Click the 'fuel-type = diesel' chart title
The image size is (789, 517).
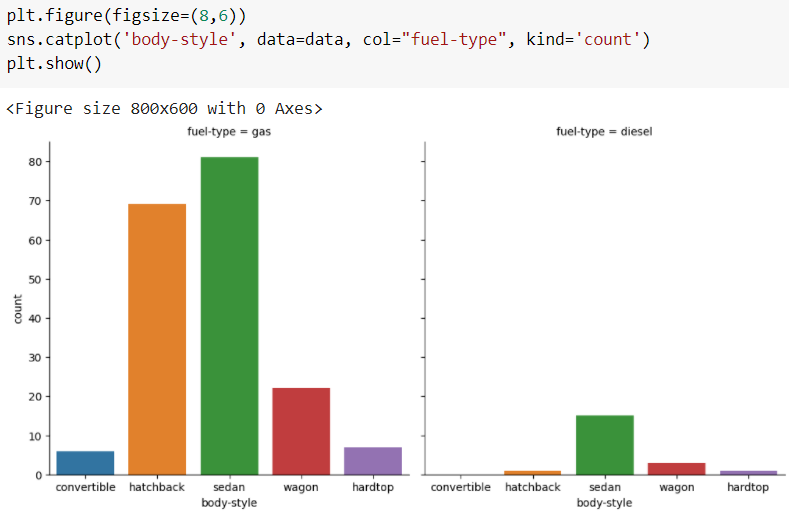(x=604, y=131)
